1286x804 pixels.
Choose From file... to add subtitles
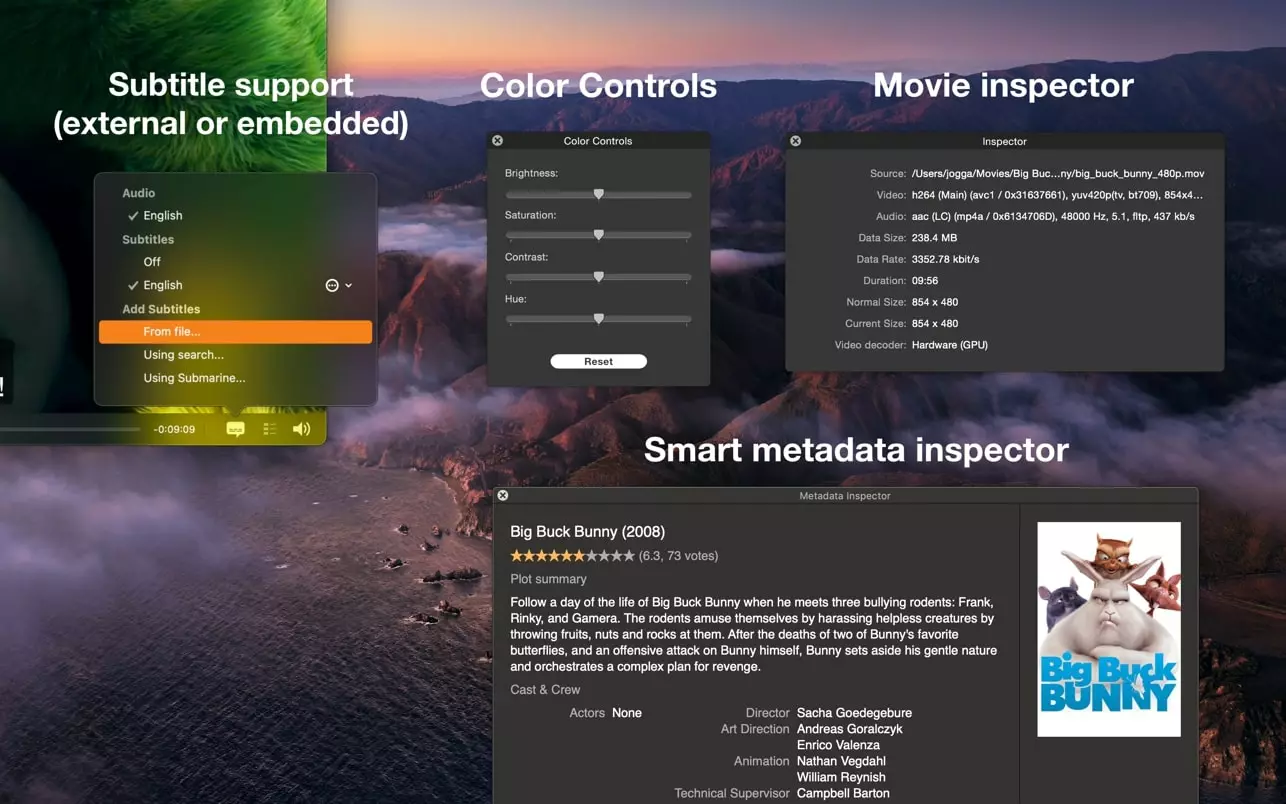click(172, 332)
